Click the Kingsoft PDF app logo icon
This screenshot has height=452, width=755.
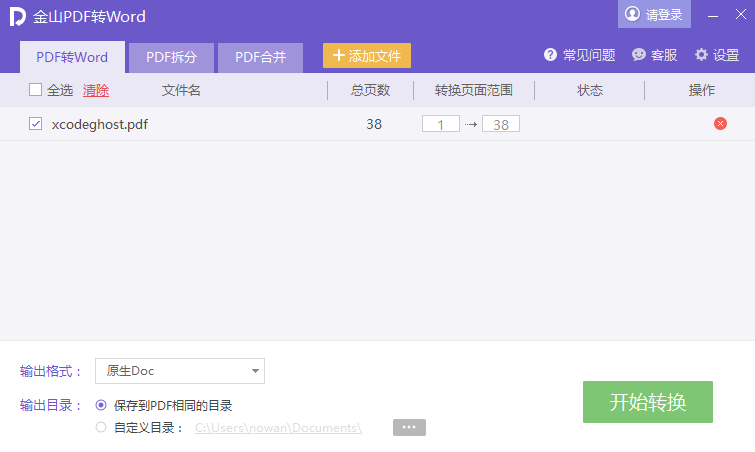pyautogui.click(x=17, y=16)
